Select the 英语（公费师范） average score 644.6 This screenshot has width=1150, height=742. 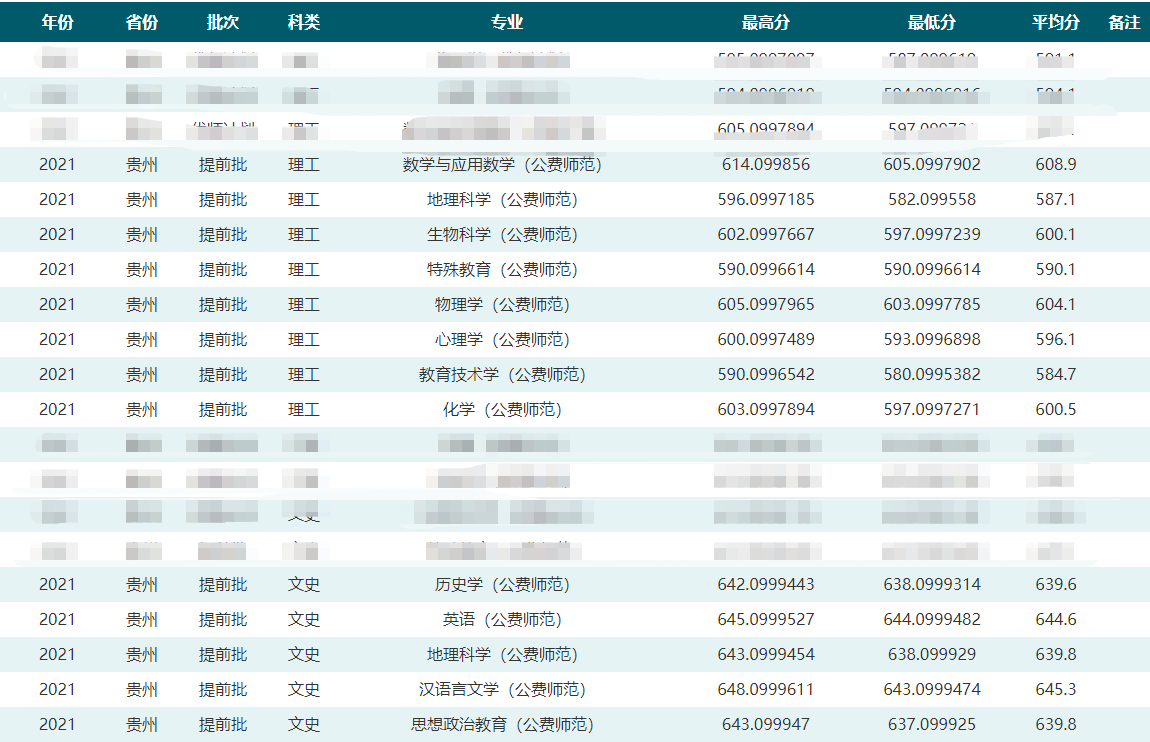coord(1056,619)
